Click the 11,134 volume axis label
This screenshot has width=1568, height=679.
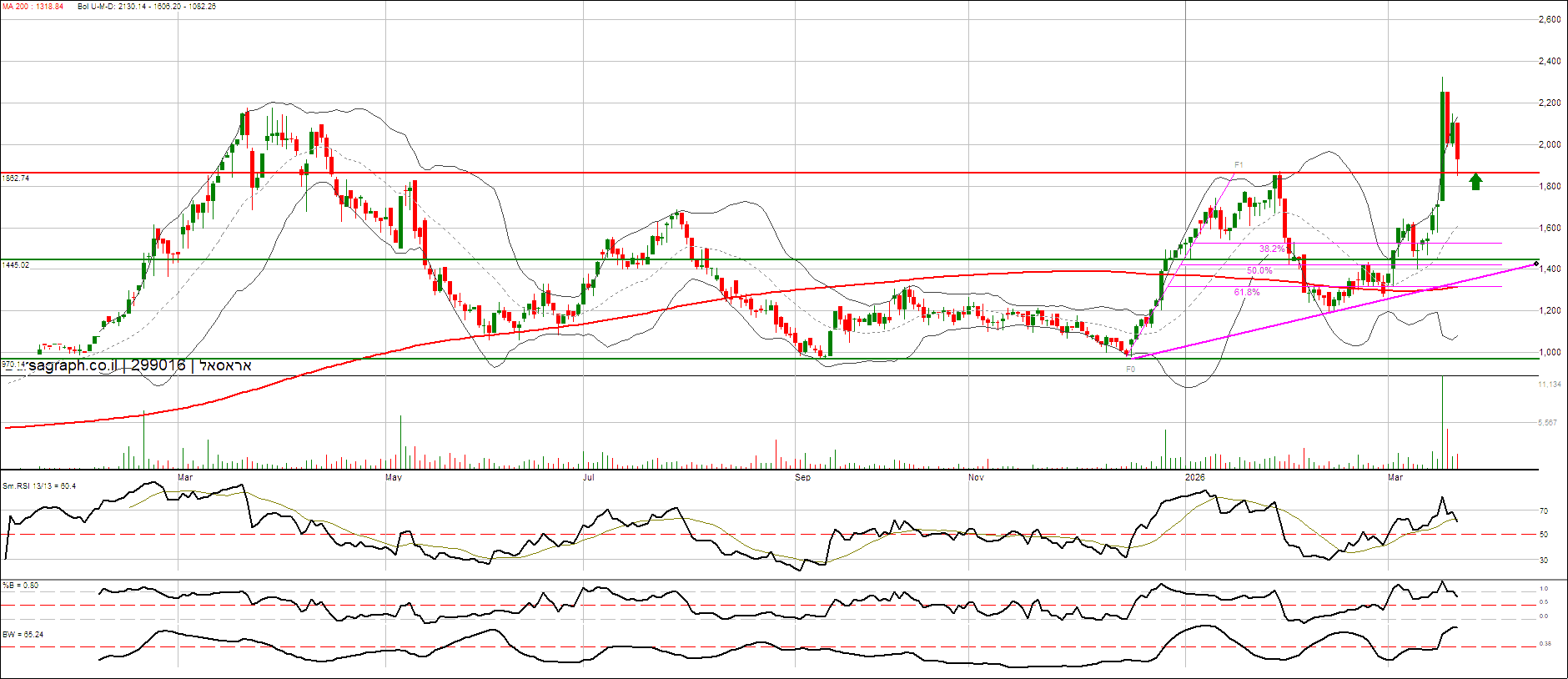(x=1549, y=385)
